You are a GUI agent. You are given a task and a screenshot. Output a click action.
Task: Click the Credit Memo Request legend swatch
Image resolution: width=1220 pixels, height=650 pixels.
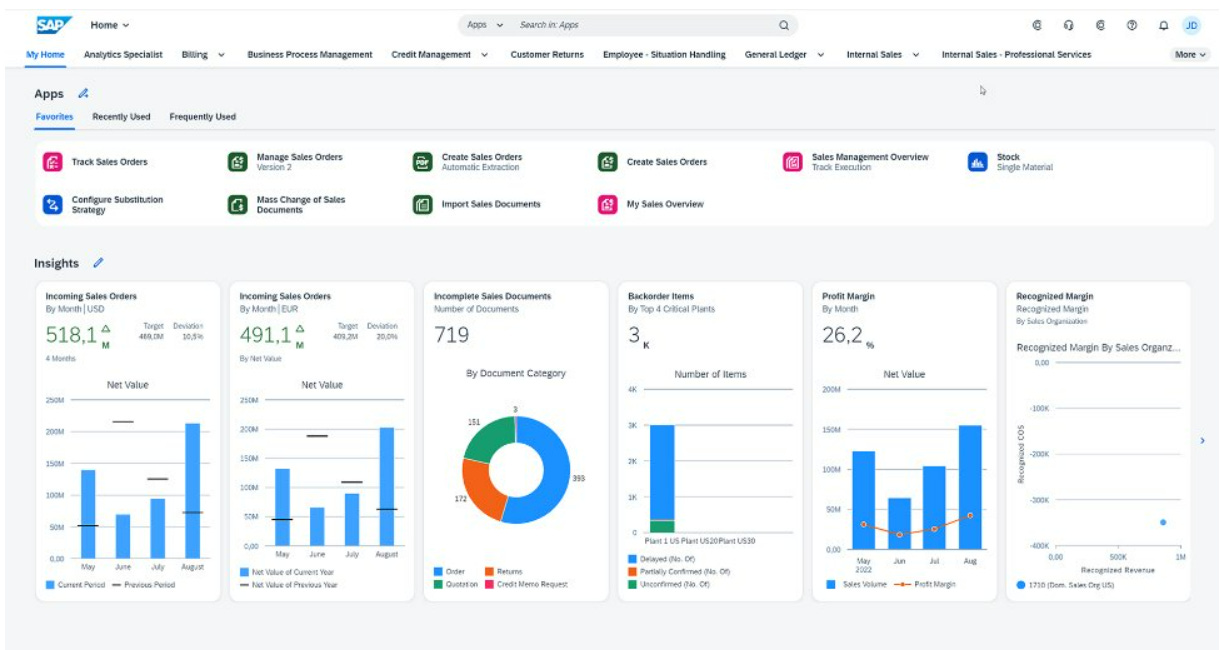click(489, 584)
